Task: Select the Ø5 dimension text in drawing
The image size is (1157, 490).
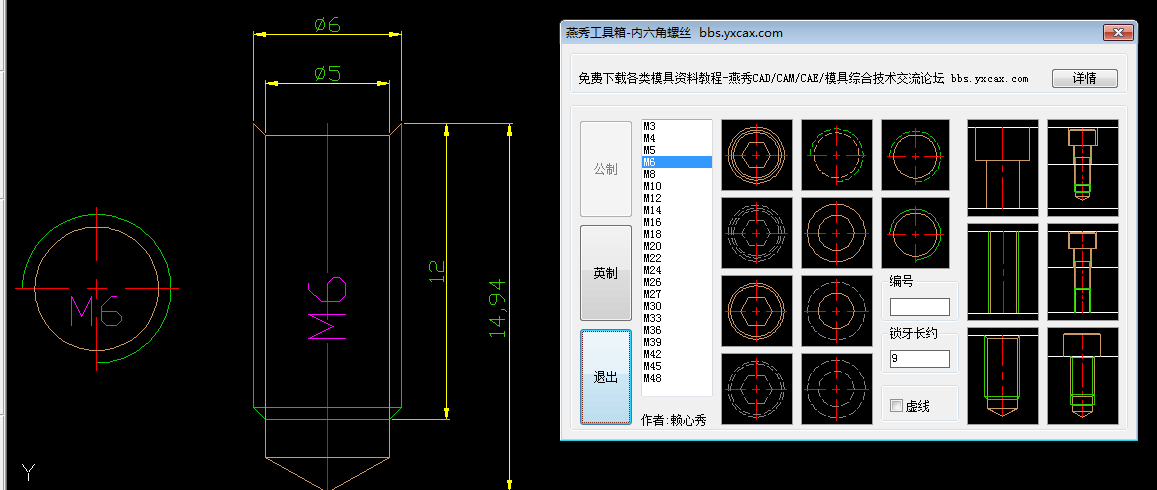Action: click(327, 73)
